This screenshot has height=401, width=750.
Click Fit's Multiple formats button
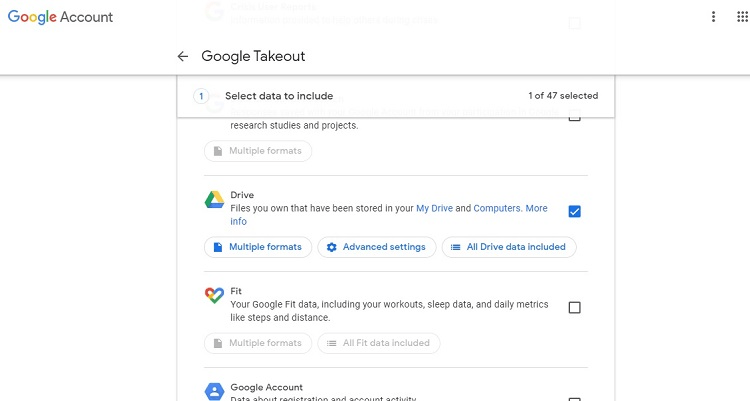click(258, 343)
